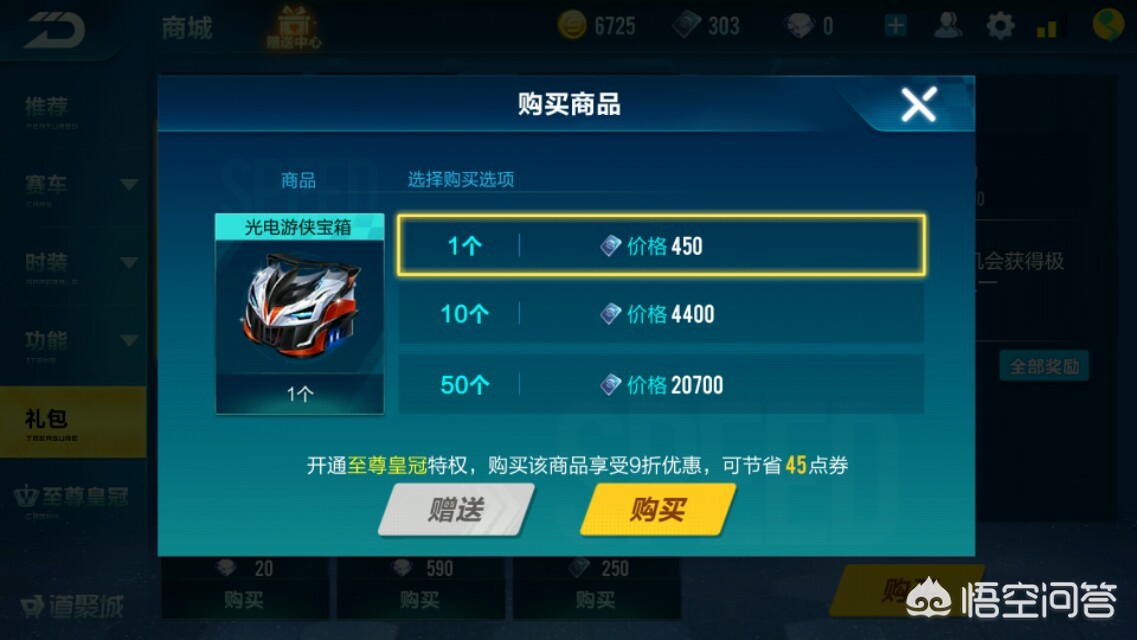Click the 赠送 gift button
Screen dimensions: 1137x640
click(456, 510)
